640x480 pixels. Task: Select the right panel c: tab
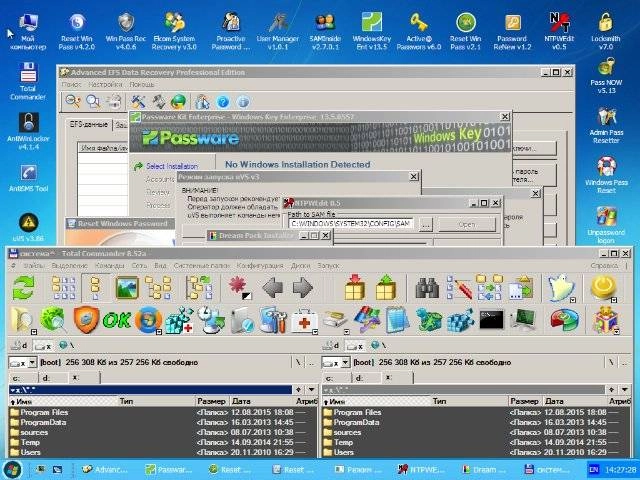tap(336, 378)
